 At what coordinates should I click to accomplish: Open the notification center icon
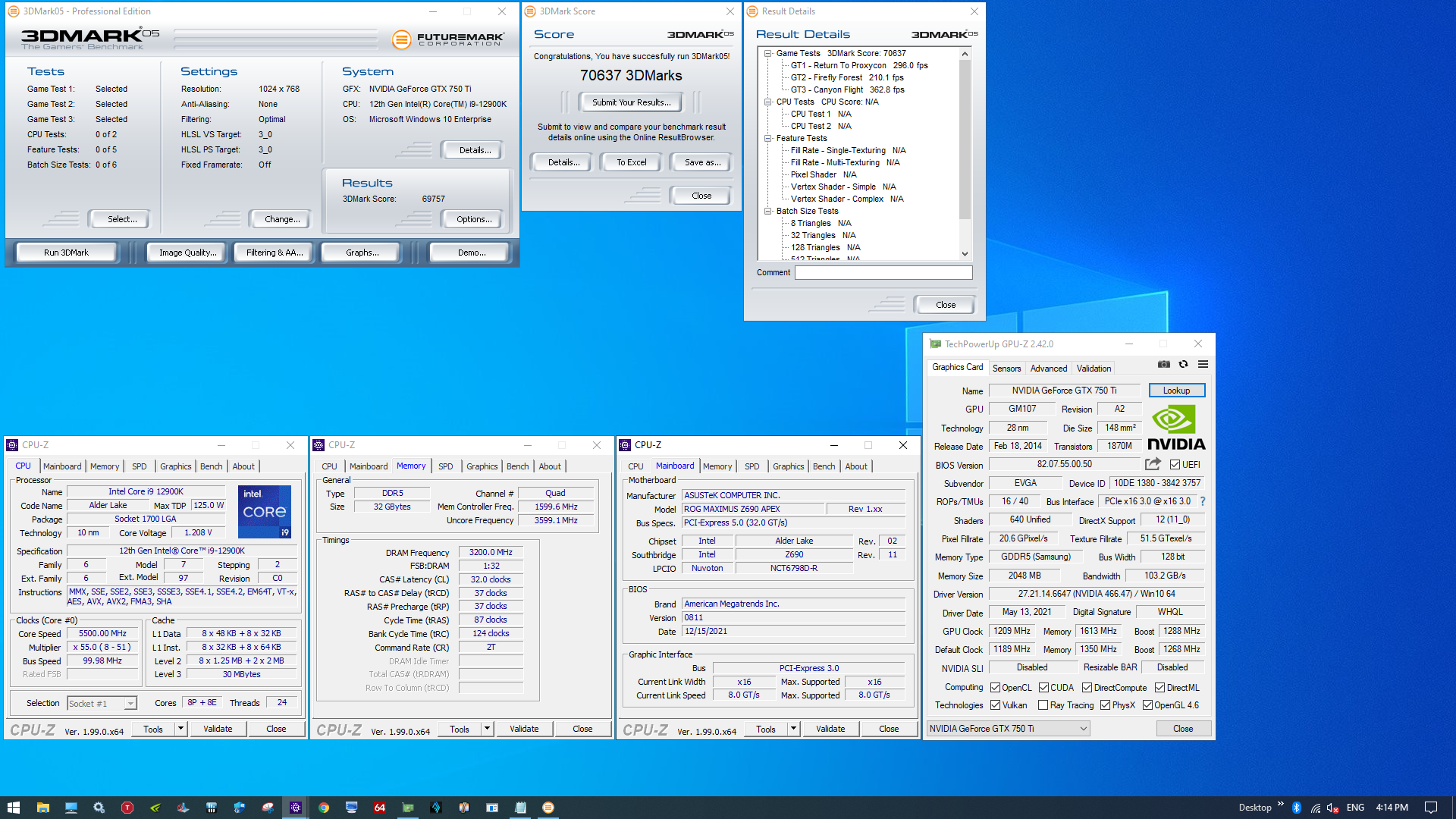point(1431,808)
